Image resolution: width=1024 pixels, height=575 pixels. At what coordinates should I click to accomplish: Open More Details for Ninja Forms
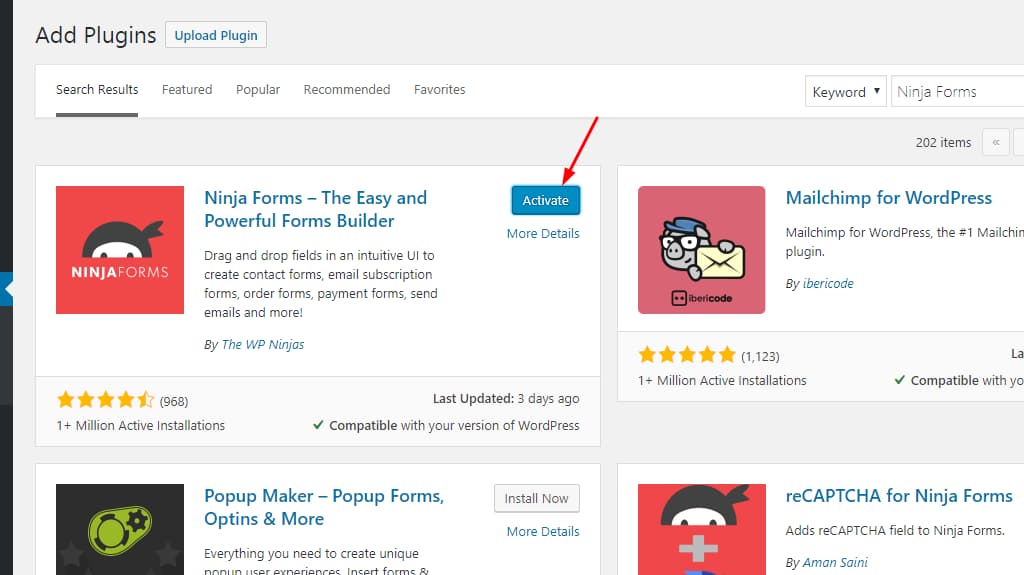(x=543, y=234)
